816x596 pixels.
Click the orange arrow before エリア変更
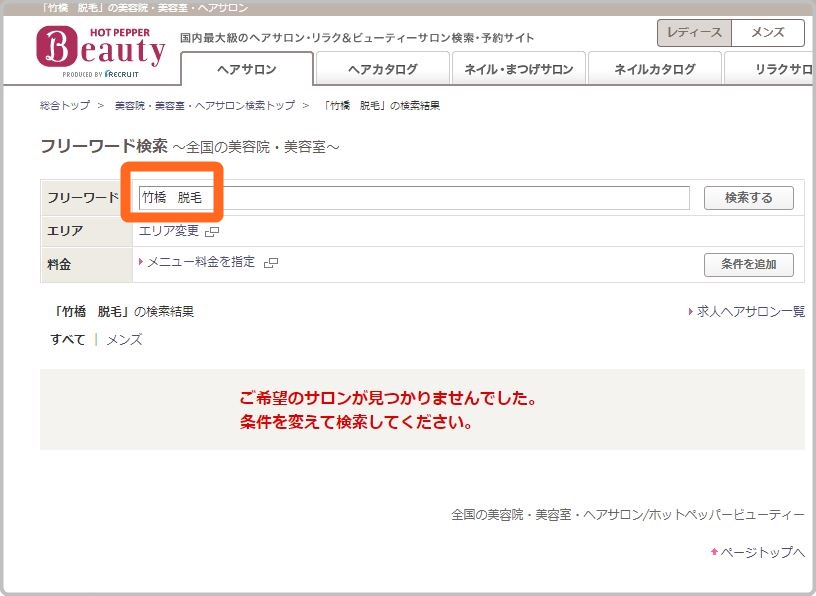click(136, 231)
